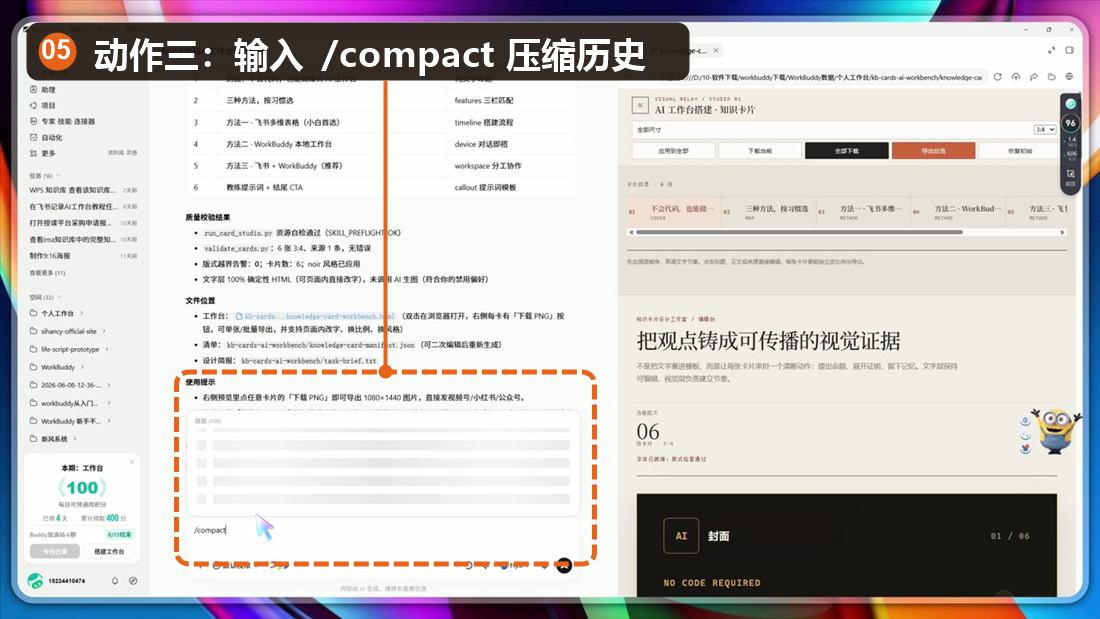Open the 3:4 size dropdown

click(1045, 130)
